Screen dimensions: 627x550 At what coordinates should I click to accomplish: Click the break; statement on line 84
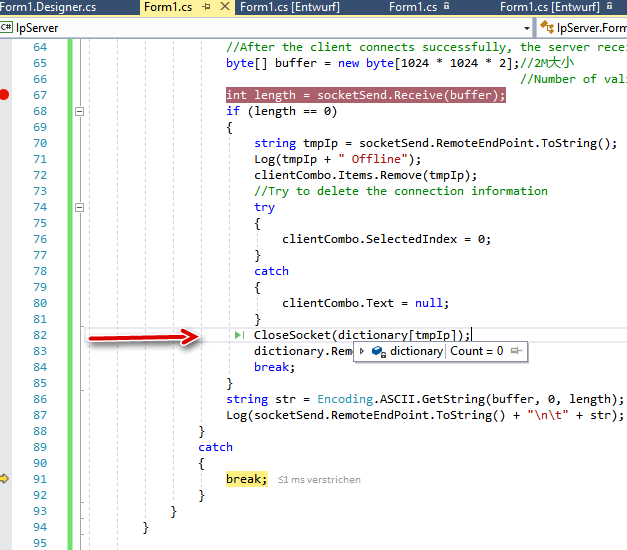coord(274,367)
